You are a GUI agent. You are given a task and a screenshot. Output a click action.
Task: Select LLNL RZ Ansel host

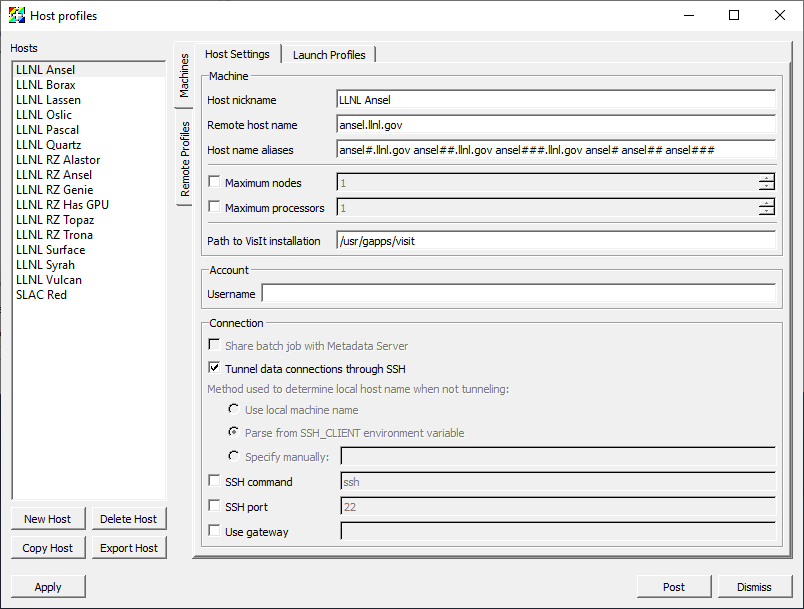click(89, 174)
